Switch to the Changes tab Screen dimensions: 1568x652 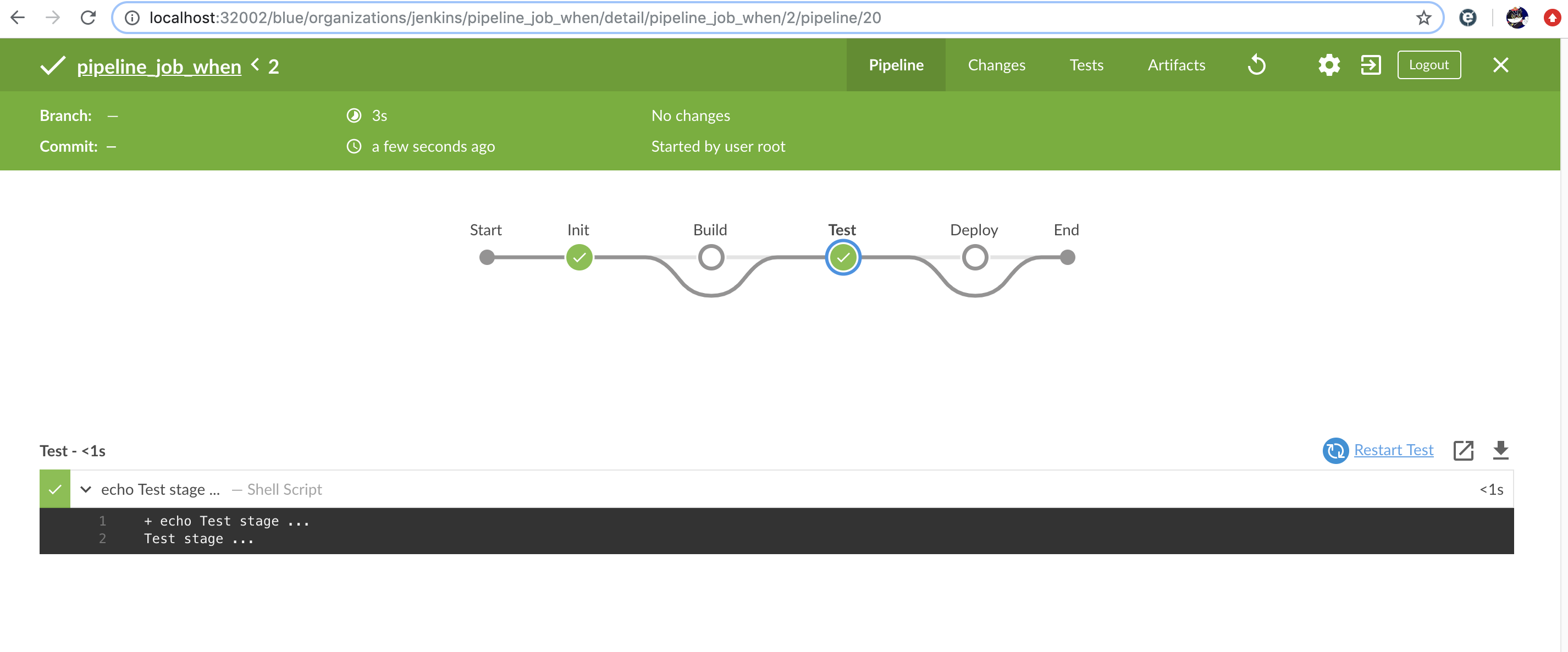pyautogui.click(x=996, y=65)
